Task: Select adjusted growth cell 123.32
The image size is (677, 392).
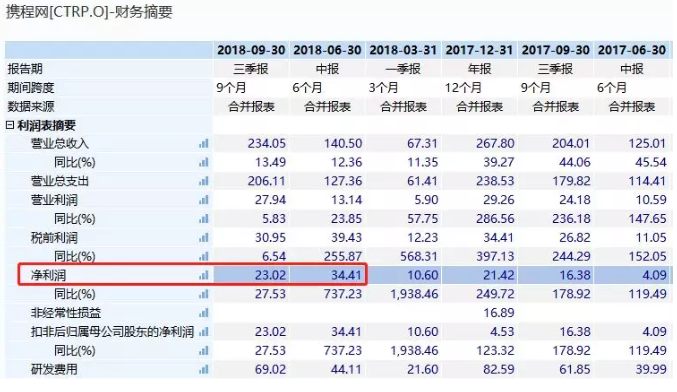Action: tap(495, 351)
